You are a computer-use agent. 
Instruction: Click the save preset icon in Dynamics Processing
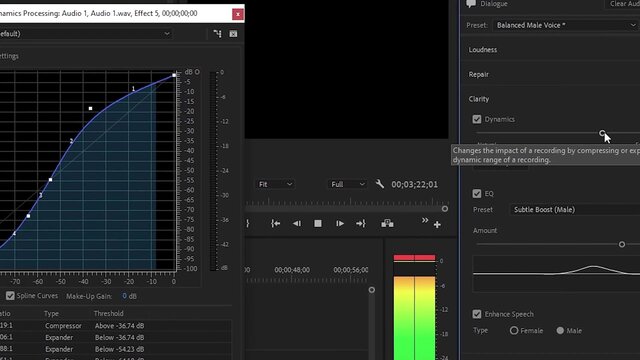[218, 34]
